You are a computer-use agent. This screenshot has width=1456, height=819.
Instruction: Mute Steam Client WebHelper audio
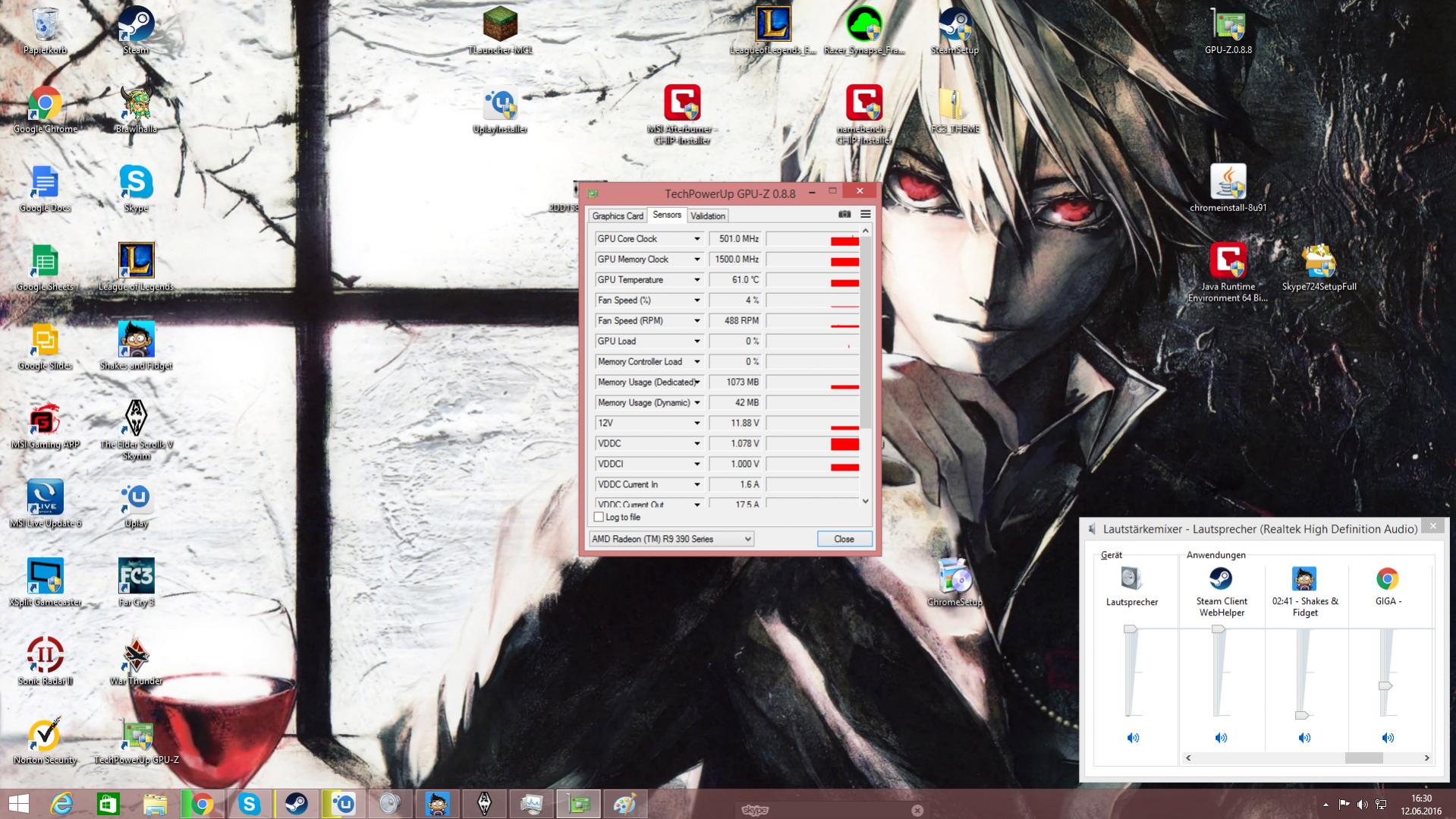coord(1221,738)
